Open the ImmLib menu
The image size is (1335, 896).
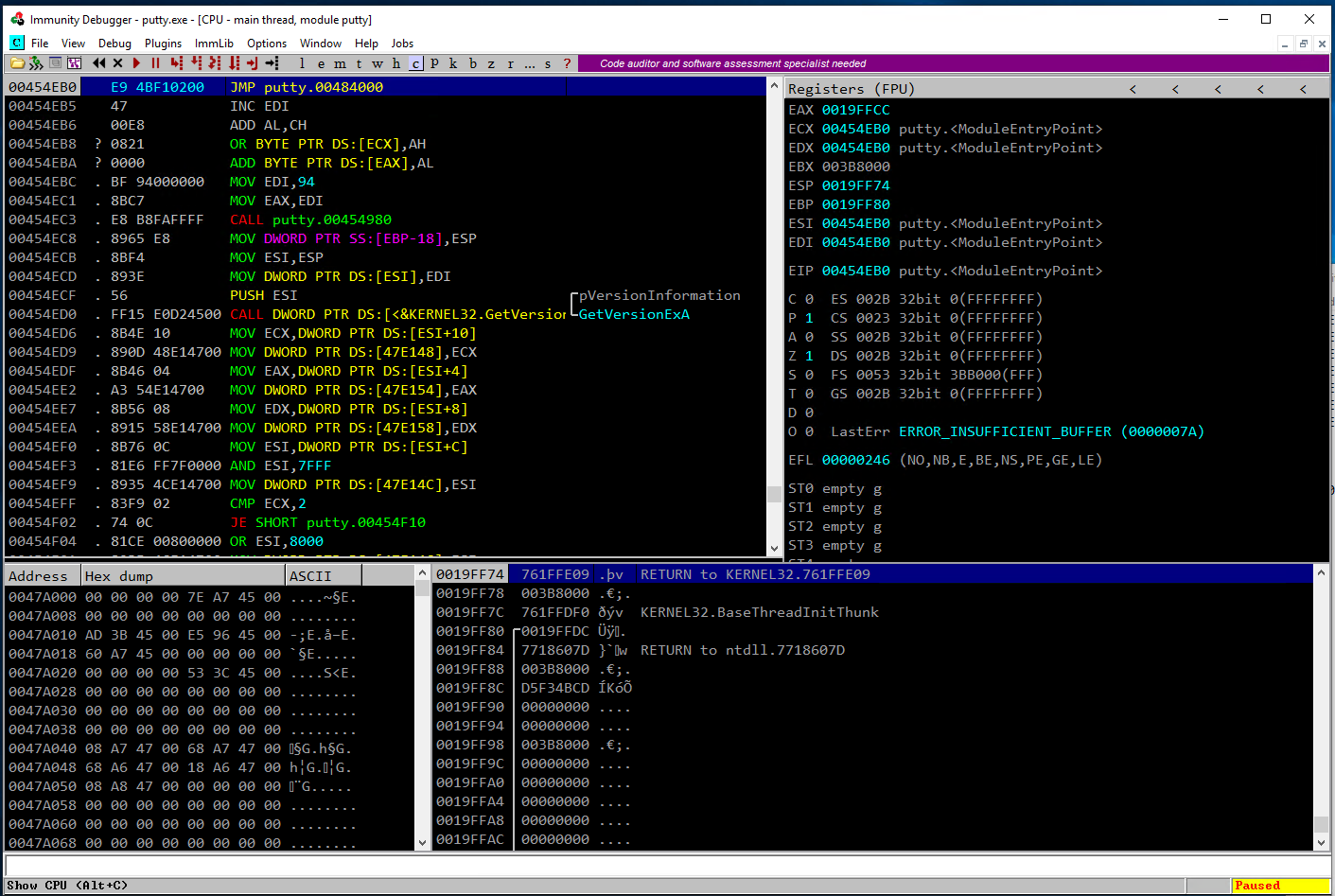(x=214, y=44)
